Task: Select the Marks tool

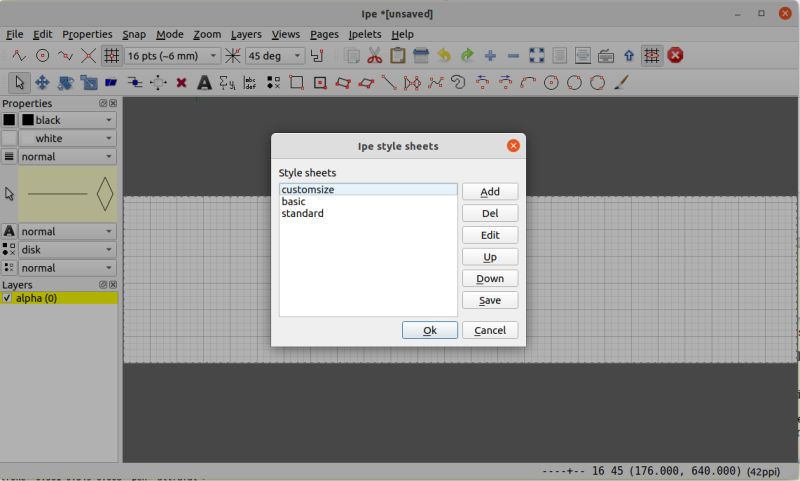Action: pos(273,83)
